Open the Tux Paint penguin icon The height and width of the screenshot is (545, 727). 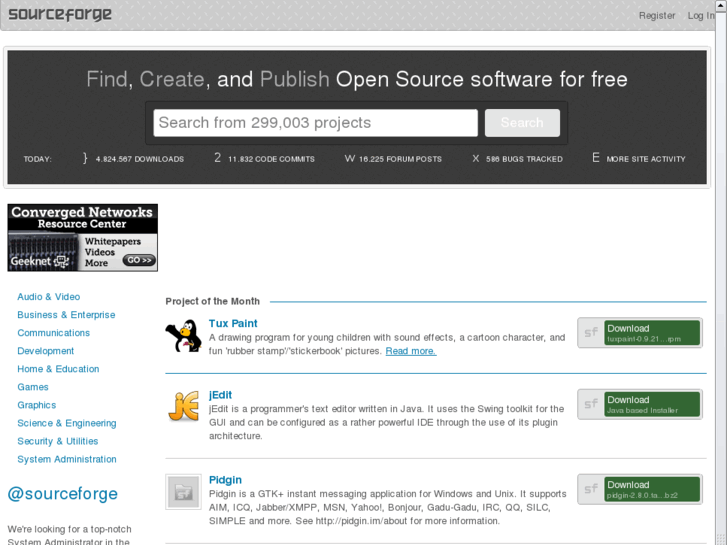pyautogui.click(x=184, y=336)
